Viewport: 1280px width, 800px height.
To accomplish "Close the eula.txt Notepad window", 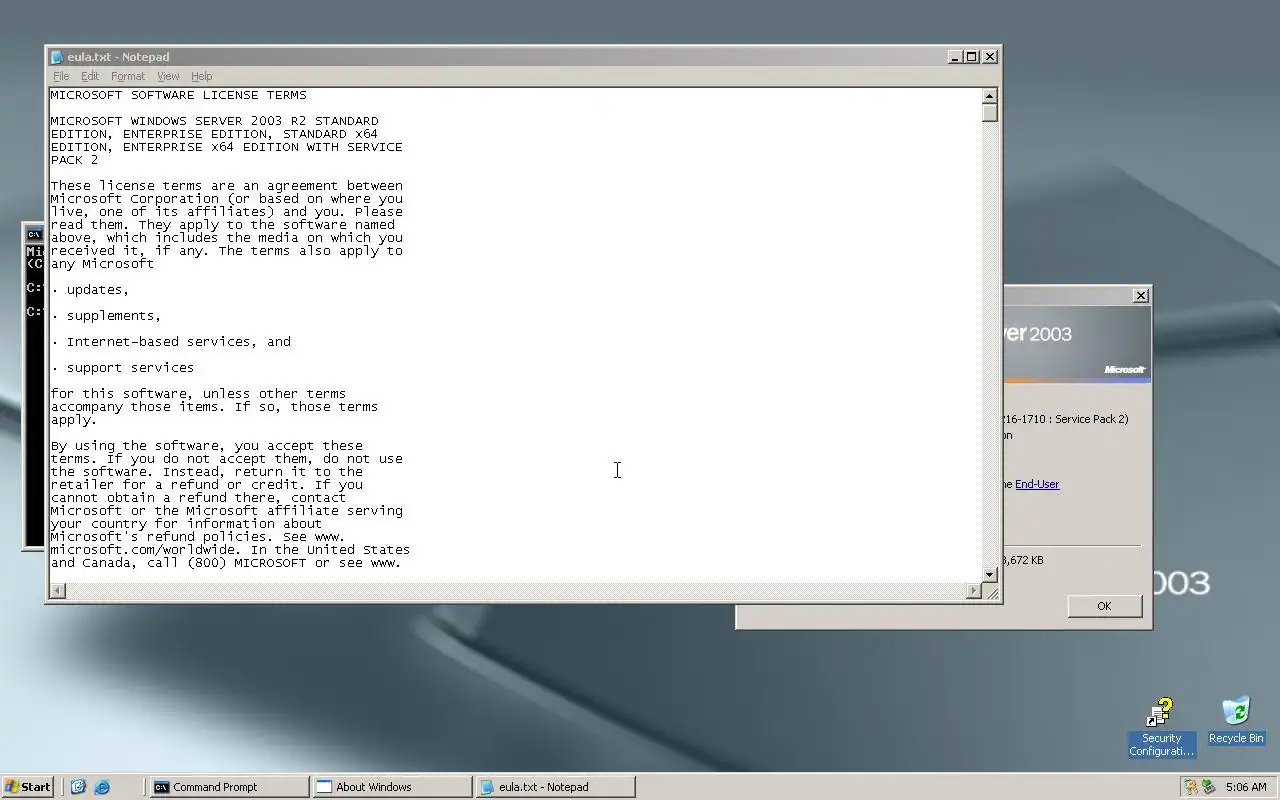I will (x=990, y=57).
